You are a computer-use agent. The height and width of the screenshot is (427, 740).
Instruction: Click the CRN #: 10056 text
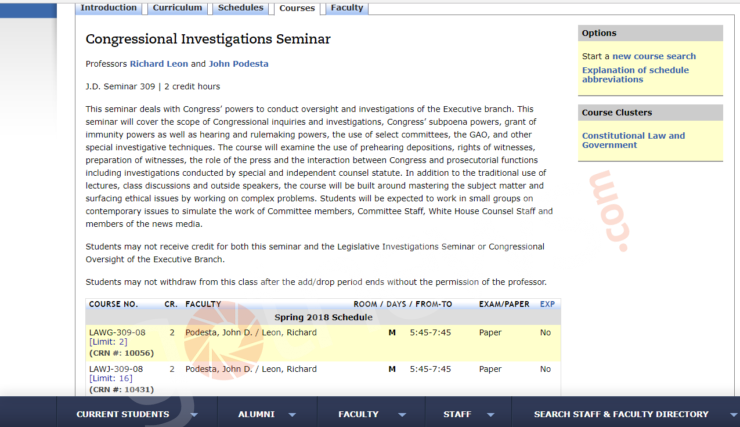click(x=121, y=353)
